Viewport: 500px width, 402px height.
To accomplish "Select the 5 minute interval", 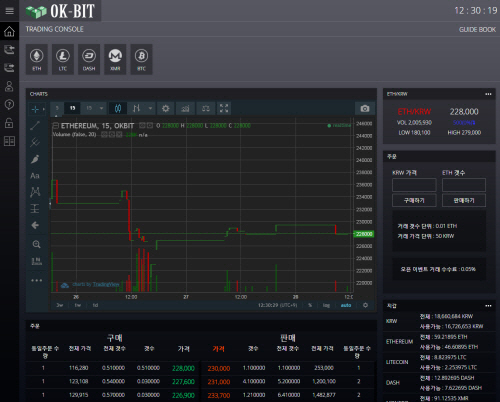I will pyautogui.click(x=57, y=108).
